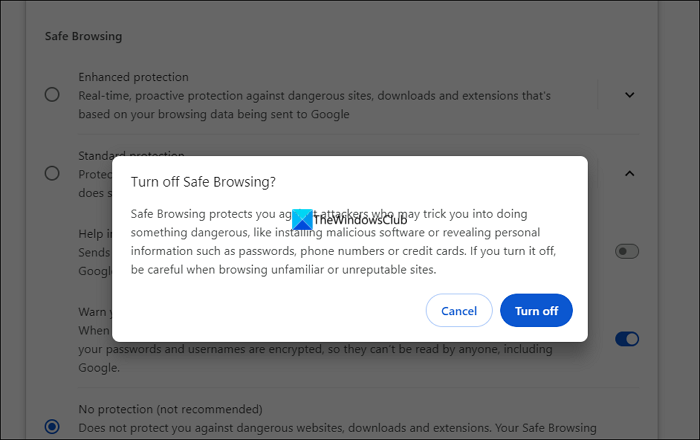Click the "No protection (not recommended)" label
Viewport: 700px width, 440px height.
point(170,409)
